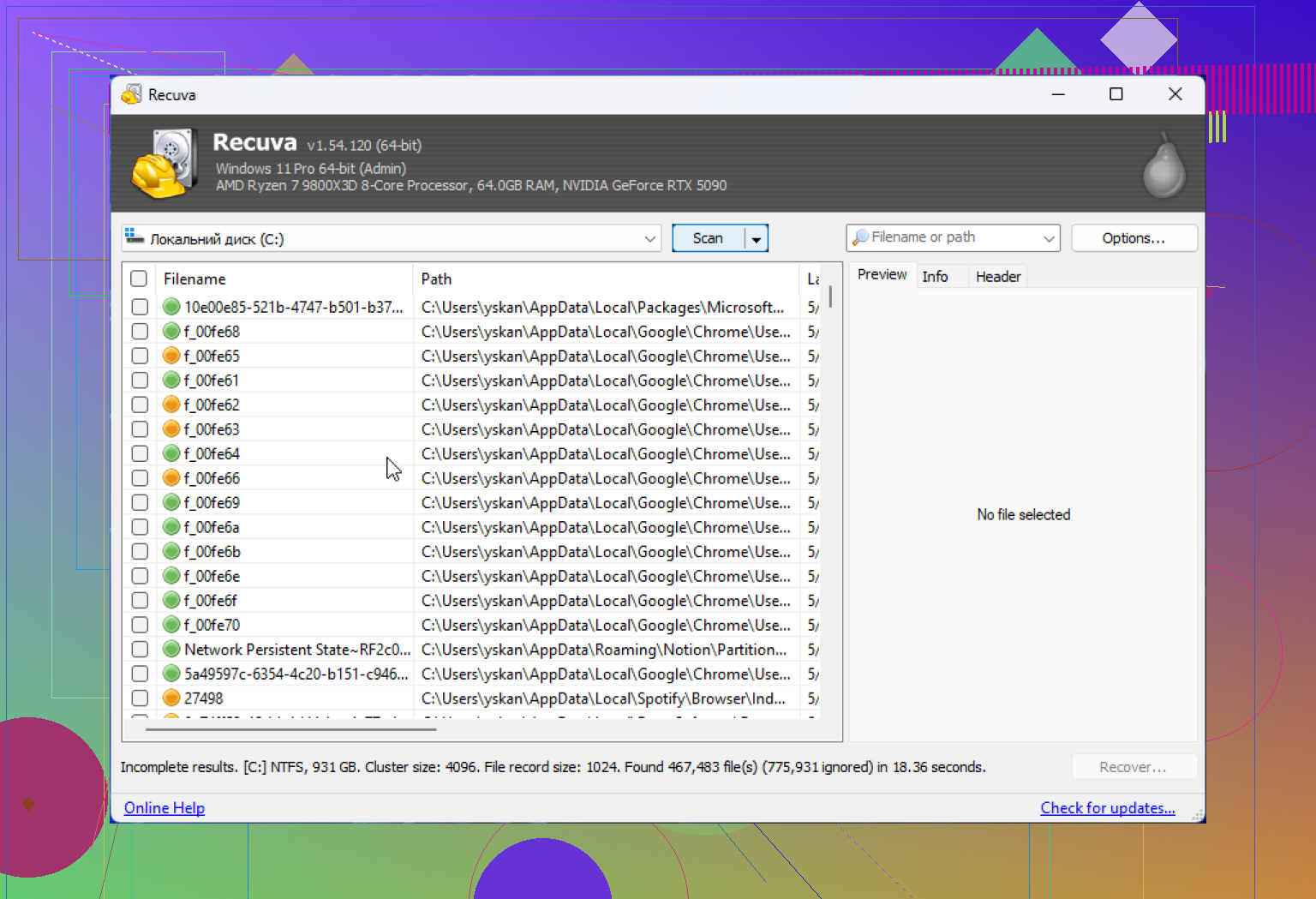Click the Recuva title bar app icon

tap(131, 94)
